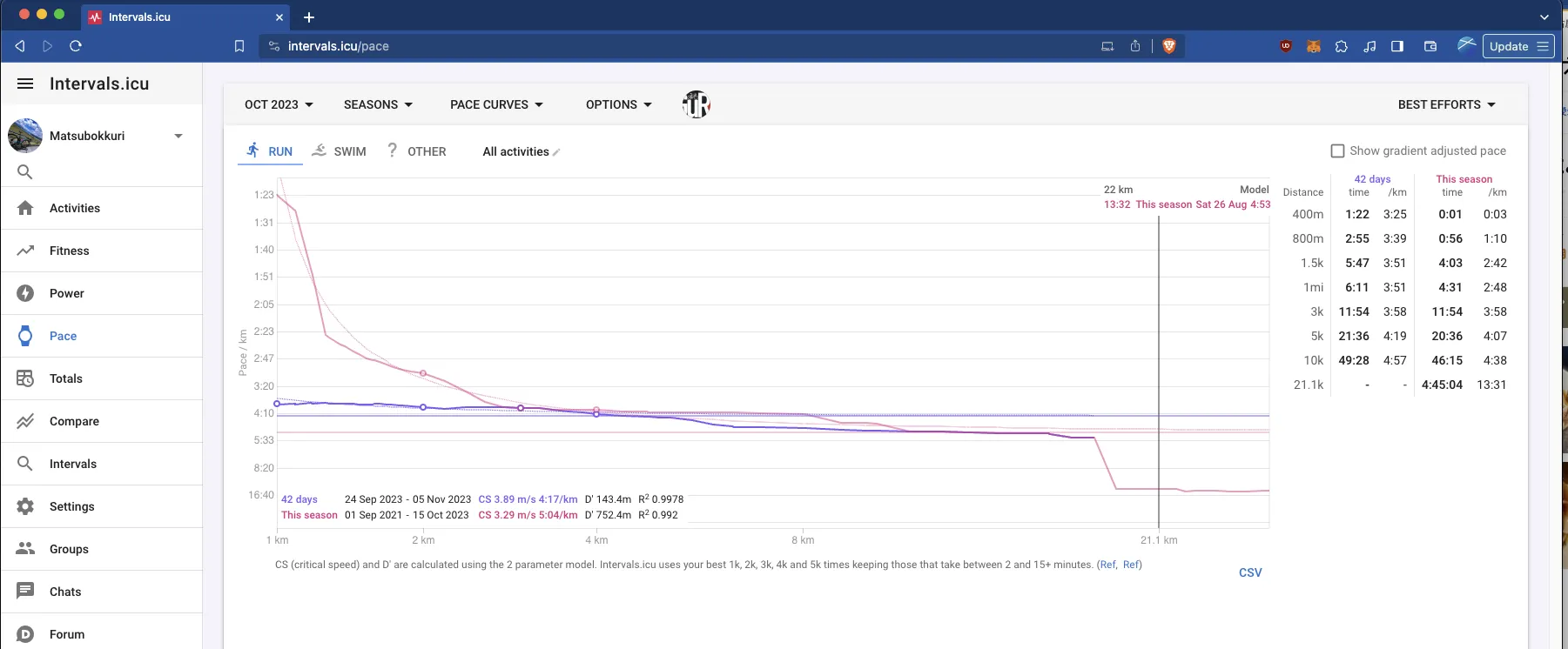This screenshot has height=649, width=1568.
Task: Click the pencil icon beside All activities
Action: coord(556,152)
